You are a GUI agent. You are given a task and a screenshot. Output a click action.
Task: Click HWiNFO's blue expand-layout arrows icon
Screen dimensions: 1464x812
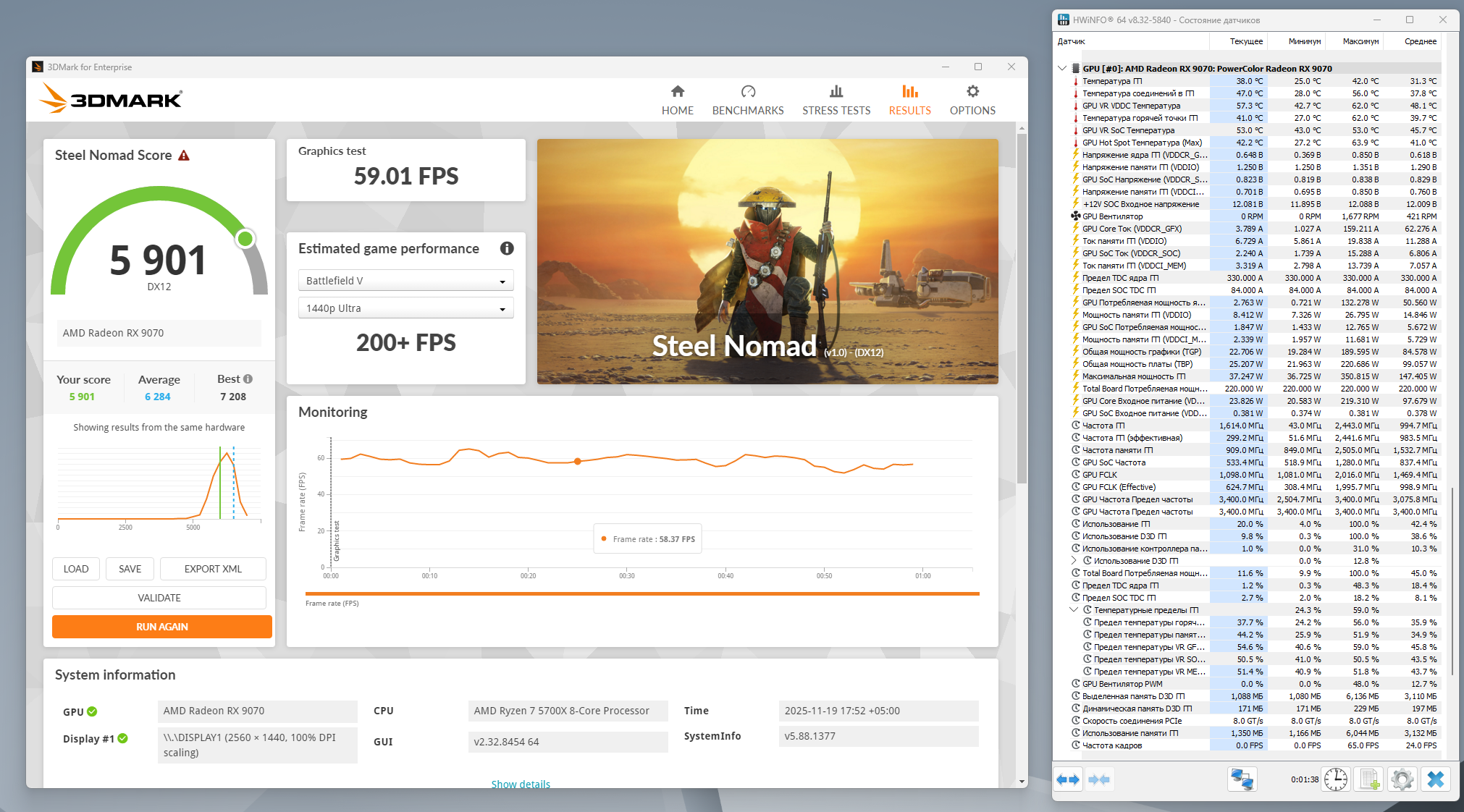(1068, 779)
